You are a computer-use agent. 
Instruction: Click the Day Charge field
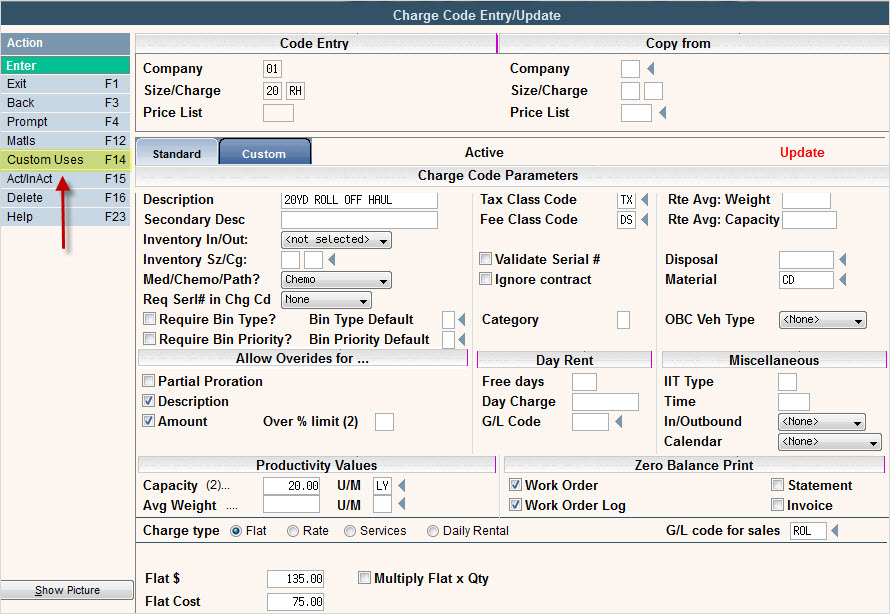click(606, 402)
